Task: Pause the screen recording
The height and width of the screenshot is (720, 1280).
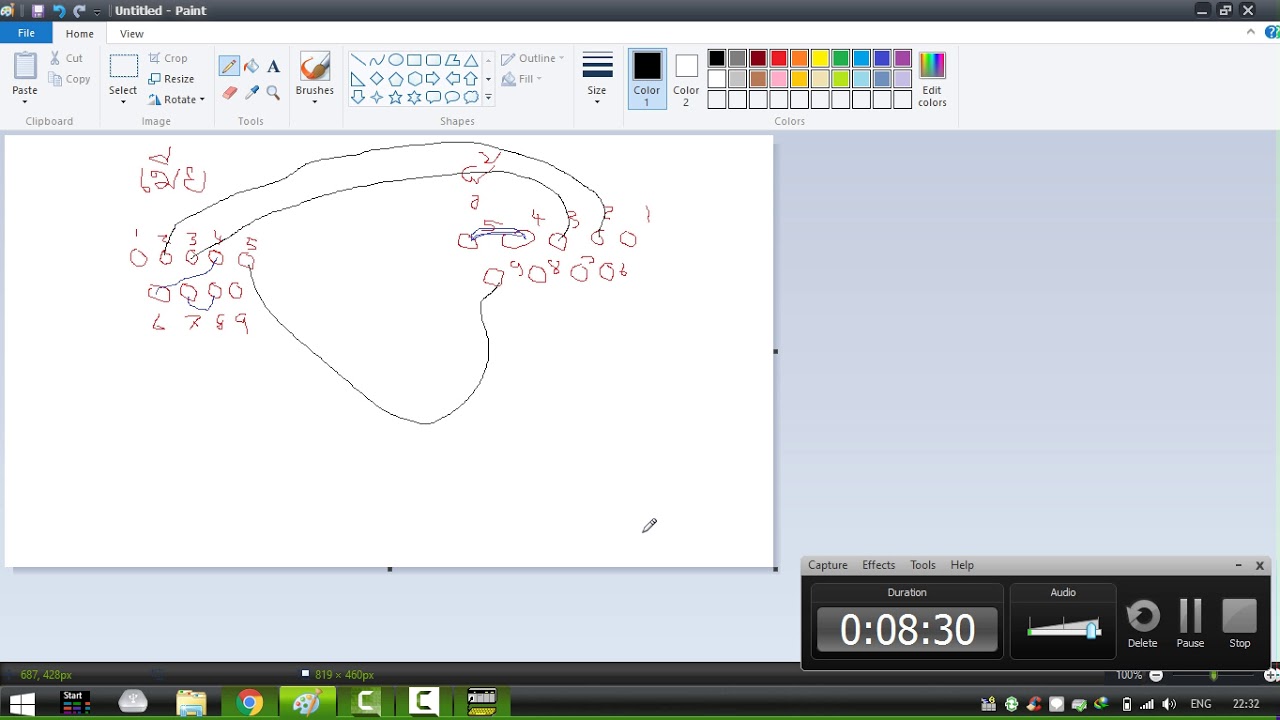Action: 1190,624
